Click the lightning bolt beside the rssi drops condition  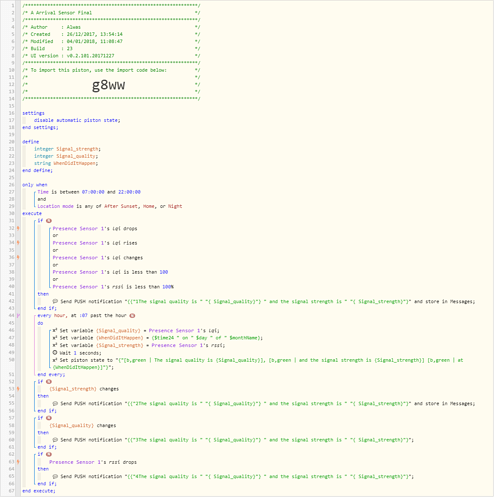pyautogui.click(x=18, y=462)
